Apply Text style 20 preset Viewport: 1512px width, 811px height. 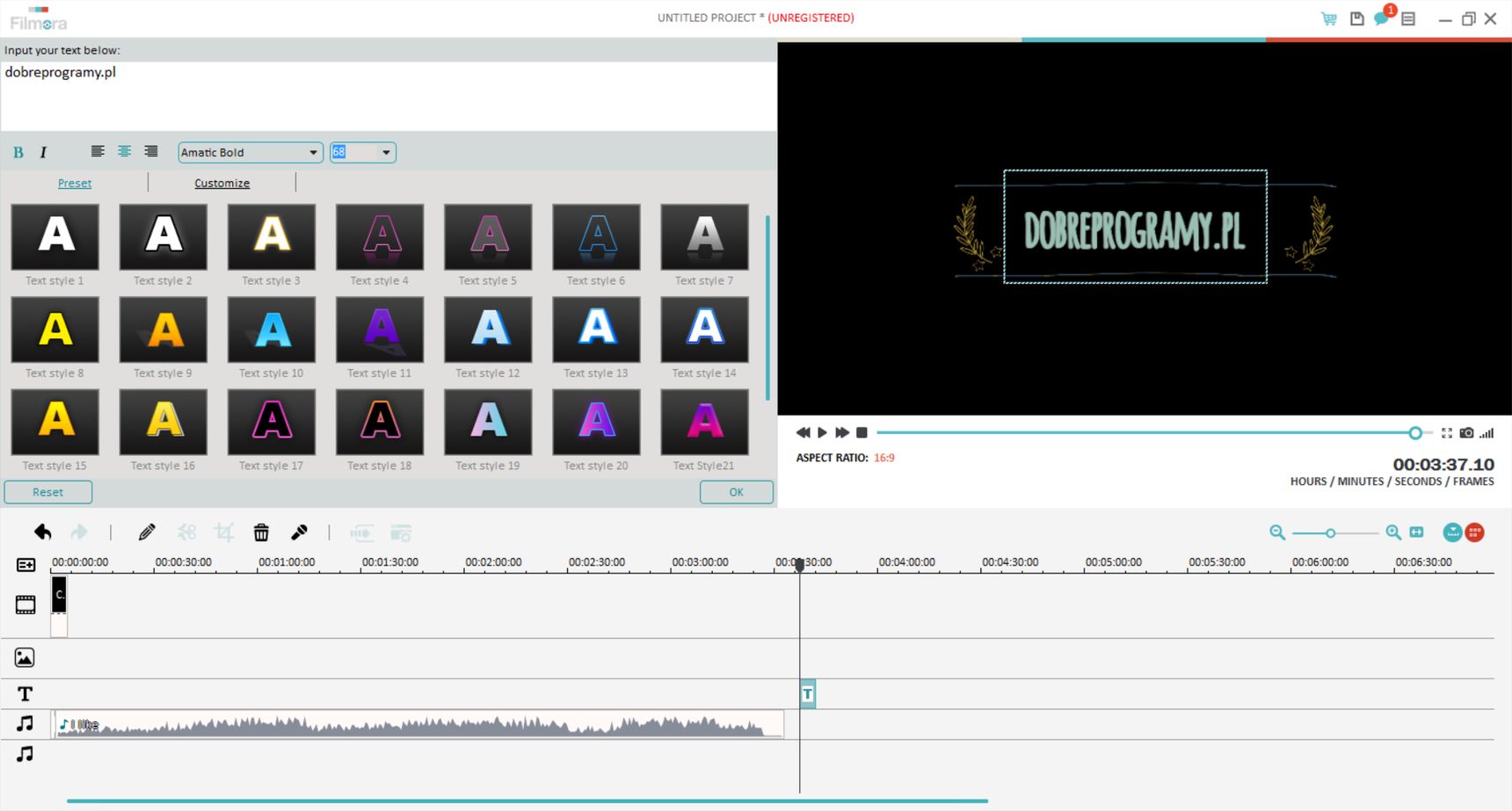pyautogui.click(x=596, y=422)
